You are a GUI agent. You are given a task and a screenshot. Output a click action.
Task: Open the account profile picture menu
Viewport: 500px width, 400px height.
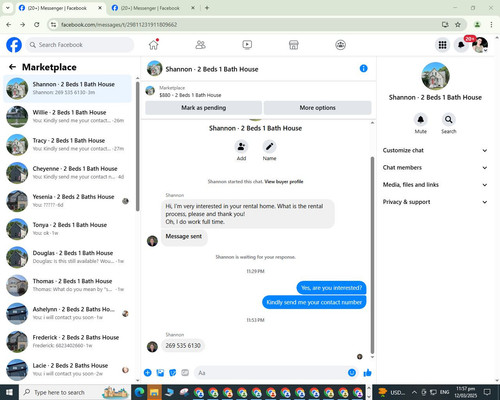(x=480, y=45)
